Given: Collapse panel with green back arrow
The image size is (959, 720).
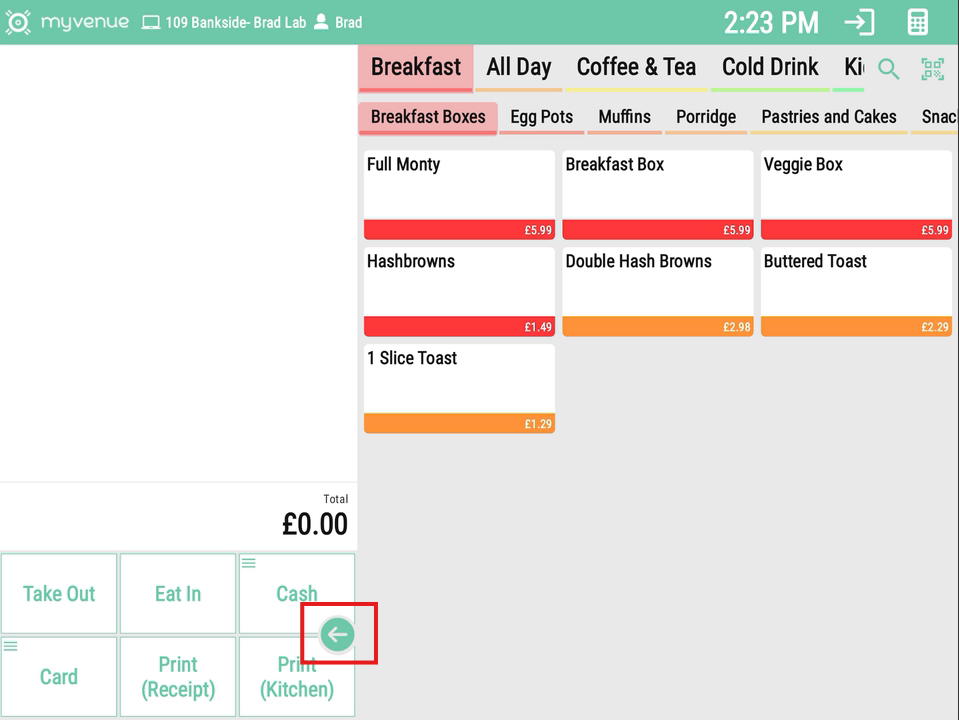Looking at the screenshot, I should pyautogui.click(x=338, y=634).
